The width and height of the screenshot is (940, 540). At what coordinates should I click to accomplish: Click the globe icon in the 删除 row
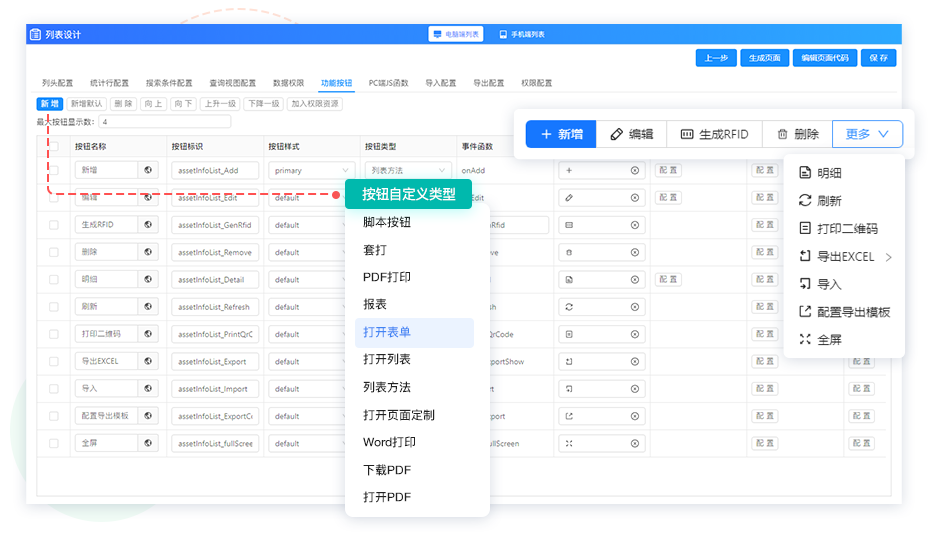point(148,252)
